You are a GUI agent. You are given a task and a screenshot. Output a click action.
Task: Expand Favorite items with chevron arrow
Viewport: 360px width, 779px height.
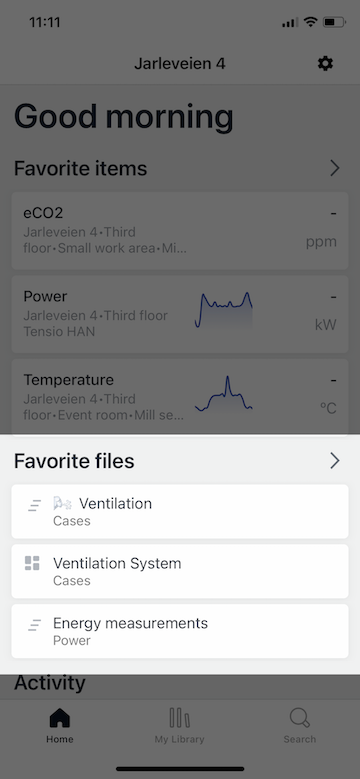coord(335,168)
